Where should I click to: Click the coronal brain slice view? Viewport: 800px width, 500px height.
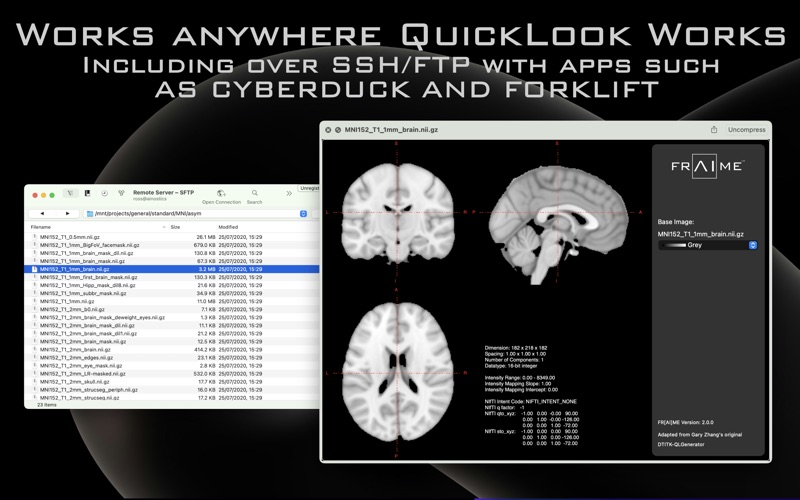point(397,212)
